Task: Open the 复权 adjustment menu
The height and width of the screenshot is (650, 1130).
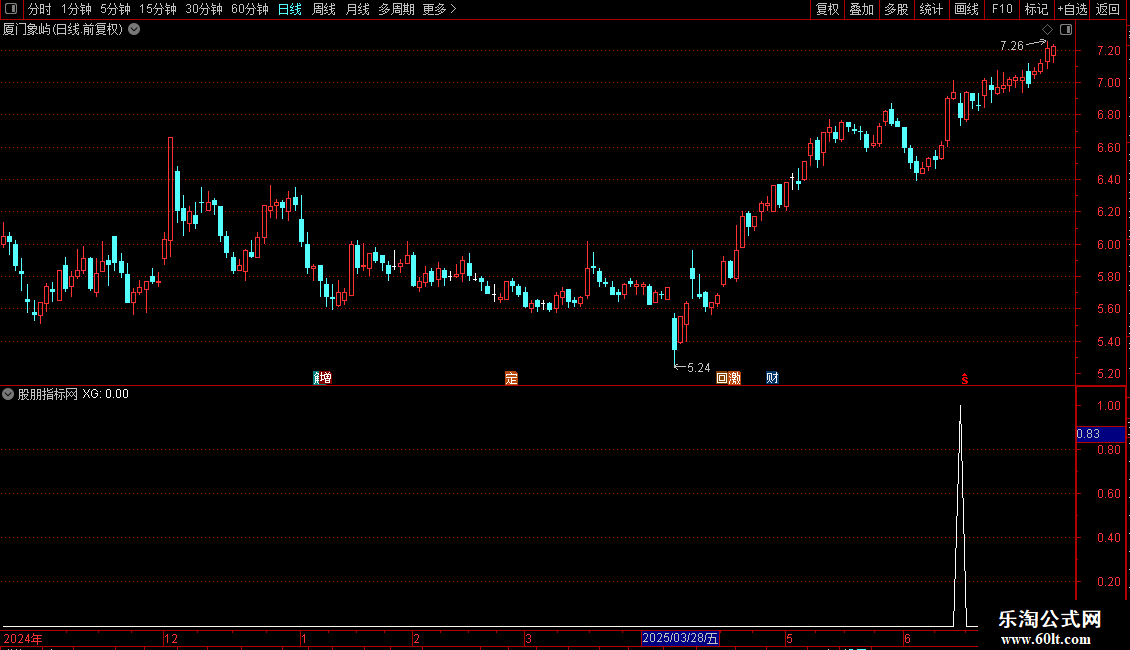Action: point(827,9)
